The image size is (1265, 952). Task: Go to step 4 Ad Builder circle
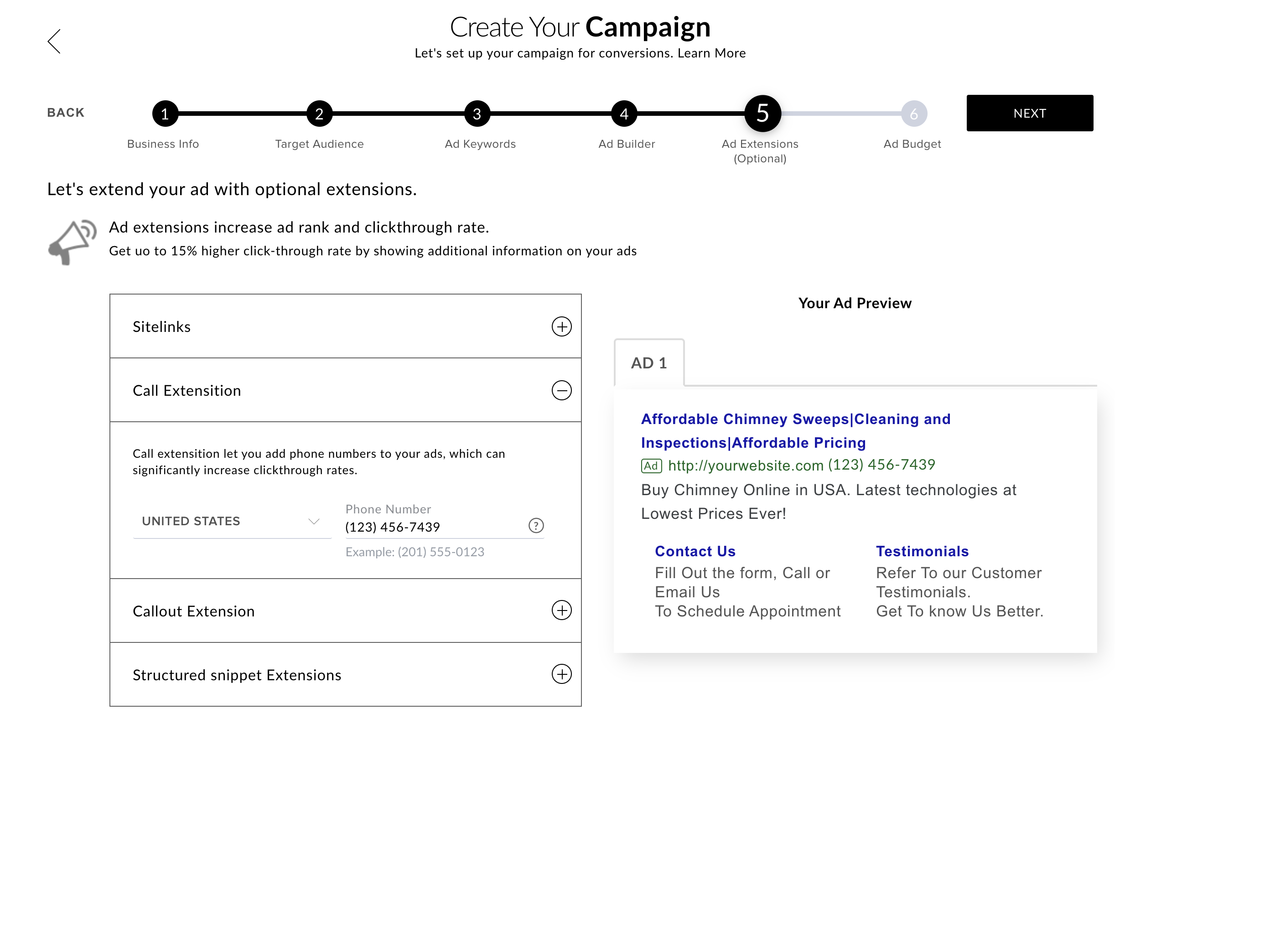click(624, 114)
